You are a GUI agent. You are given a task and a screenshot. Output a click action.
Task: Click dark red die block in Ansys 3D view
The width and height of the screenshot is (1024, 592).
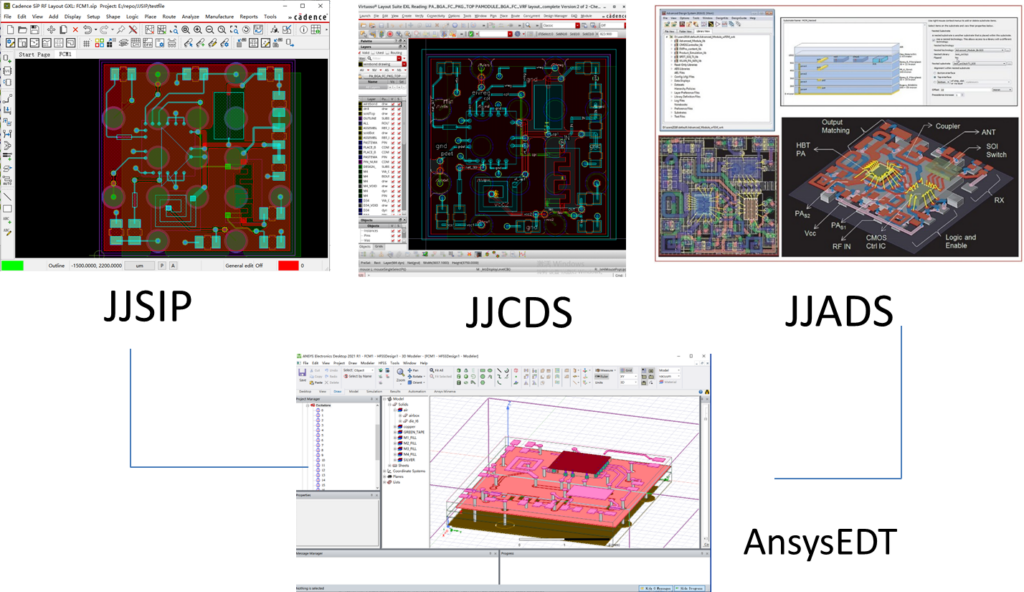[579, 461]
